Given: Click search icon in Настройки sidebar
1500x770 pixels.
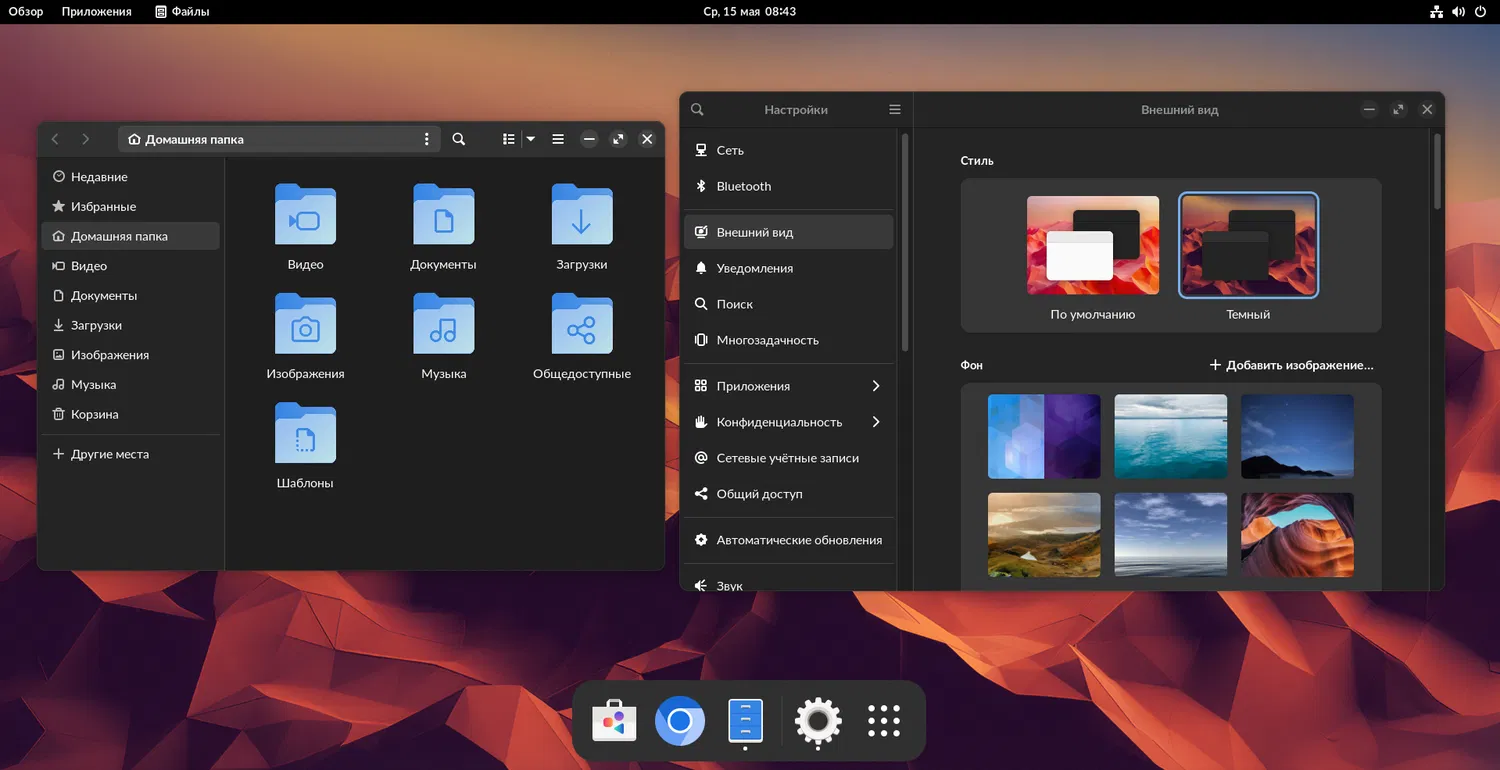Looking at the screenshot, I should pos(698,110).
